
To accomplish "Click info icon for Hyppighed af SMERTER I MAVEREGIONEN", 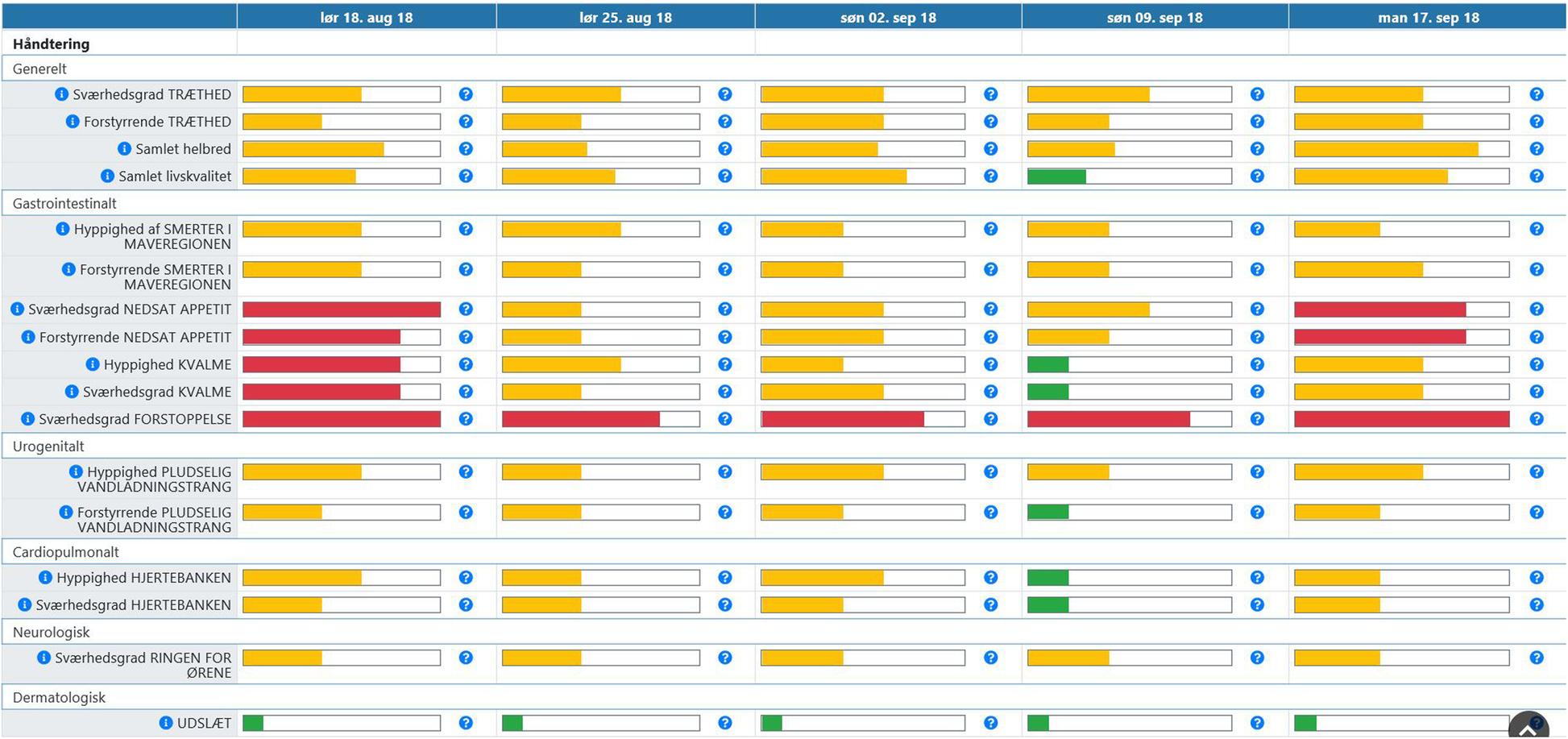I will click(x=63, y=229).
